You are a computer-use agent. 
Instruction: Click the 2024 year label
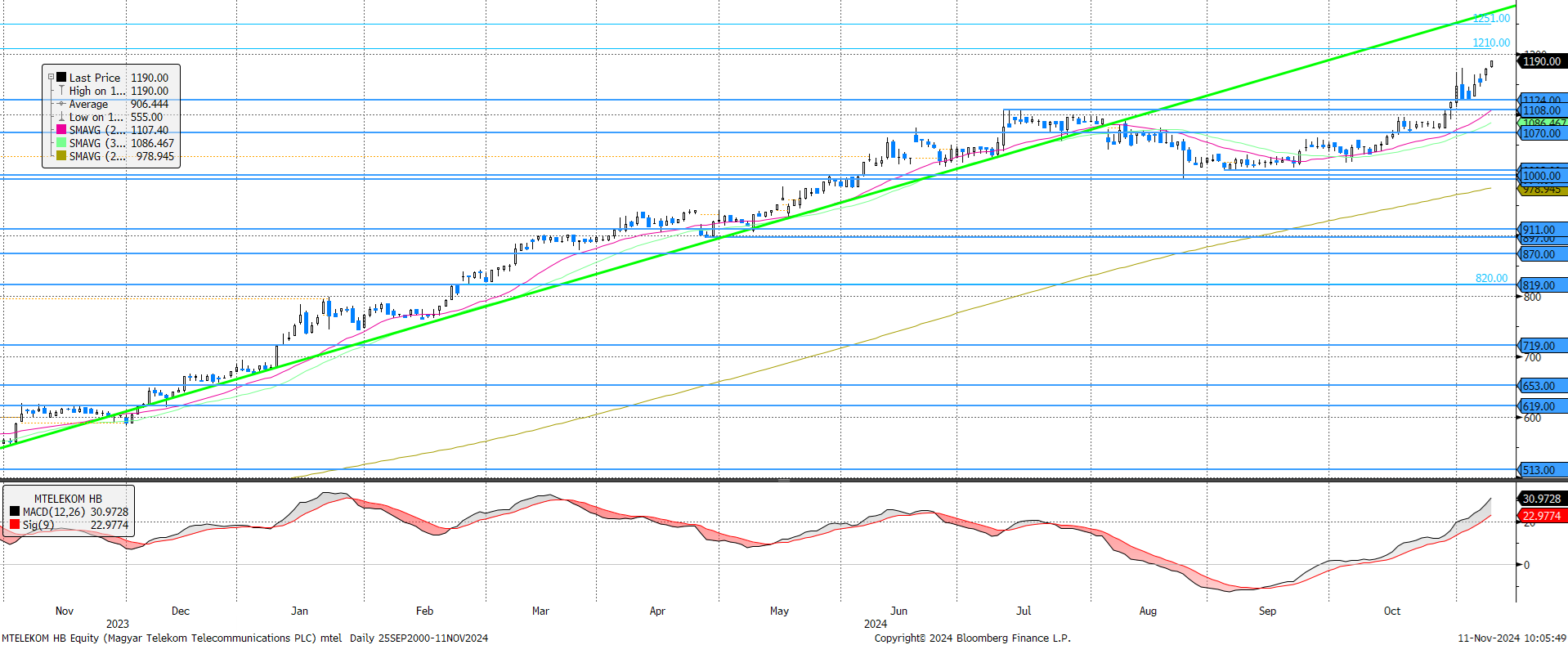coord(876,624)
